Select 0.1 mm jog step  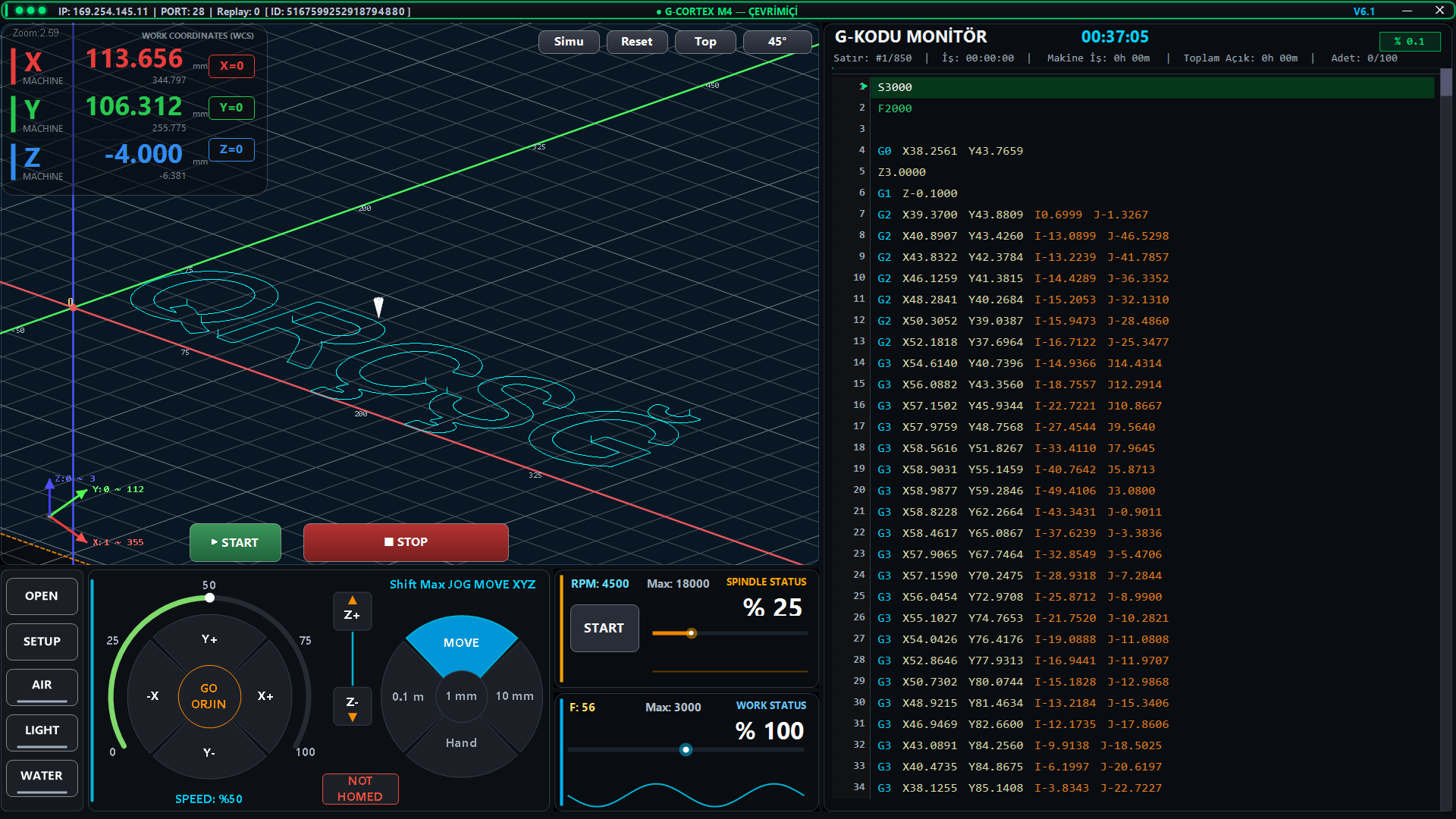[408, 696]
